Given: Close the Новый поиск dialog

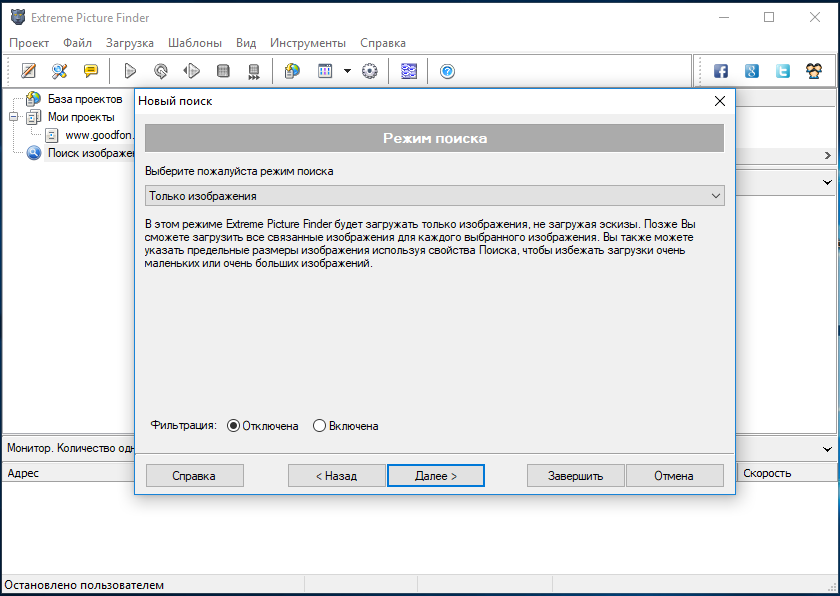Looking at the screenshot, I should click(x=719, y=101).
